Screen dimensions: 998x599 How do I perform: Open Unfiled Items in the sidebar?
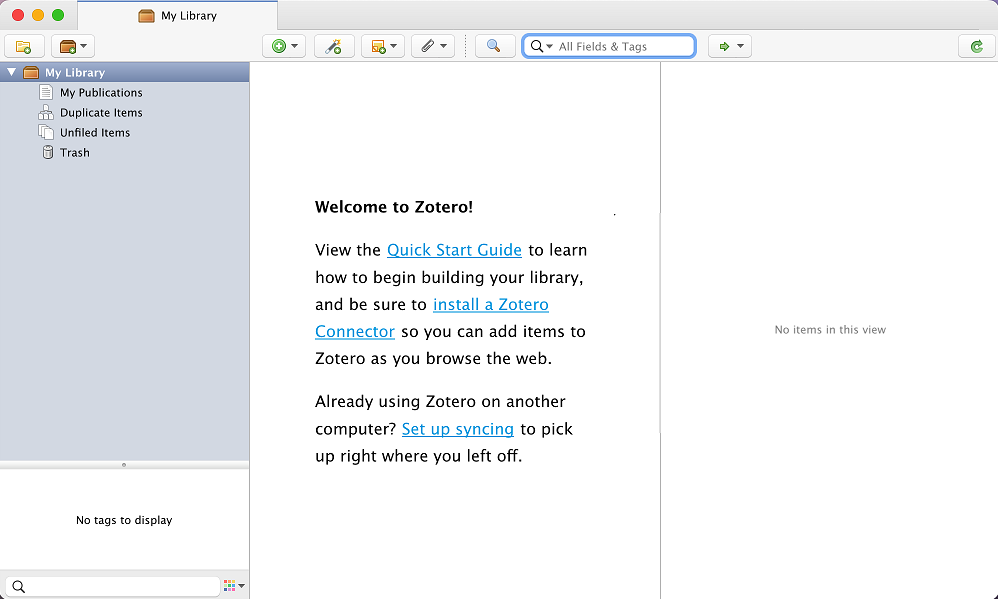[x=94, y=132]
